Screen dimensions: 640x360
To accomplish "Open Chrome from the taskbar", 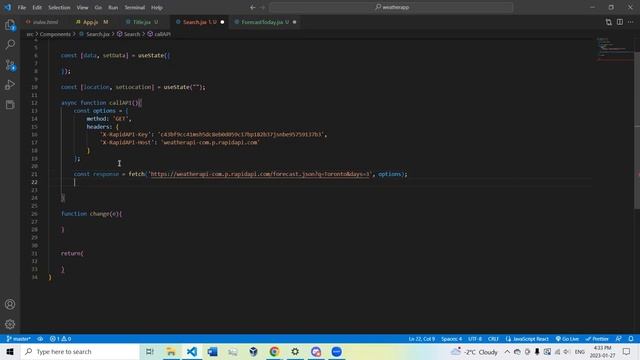I will coord(274,351).
